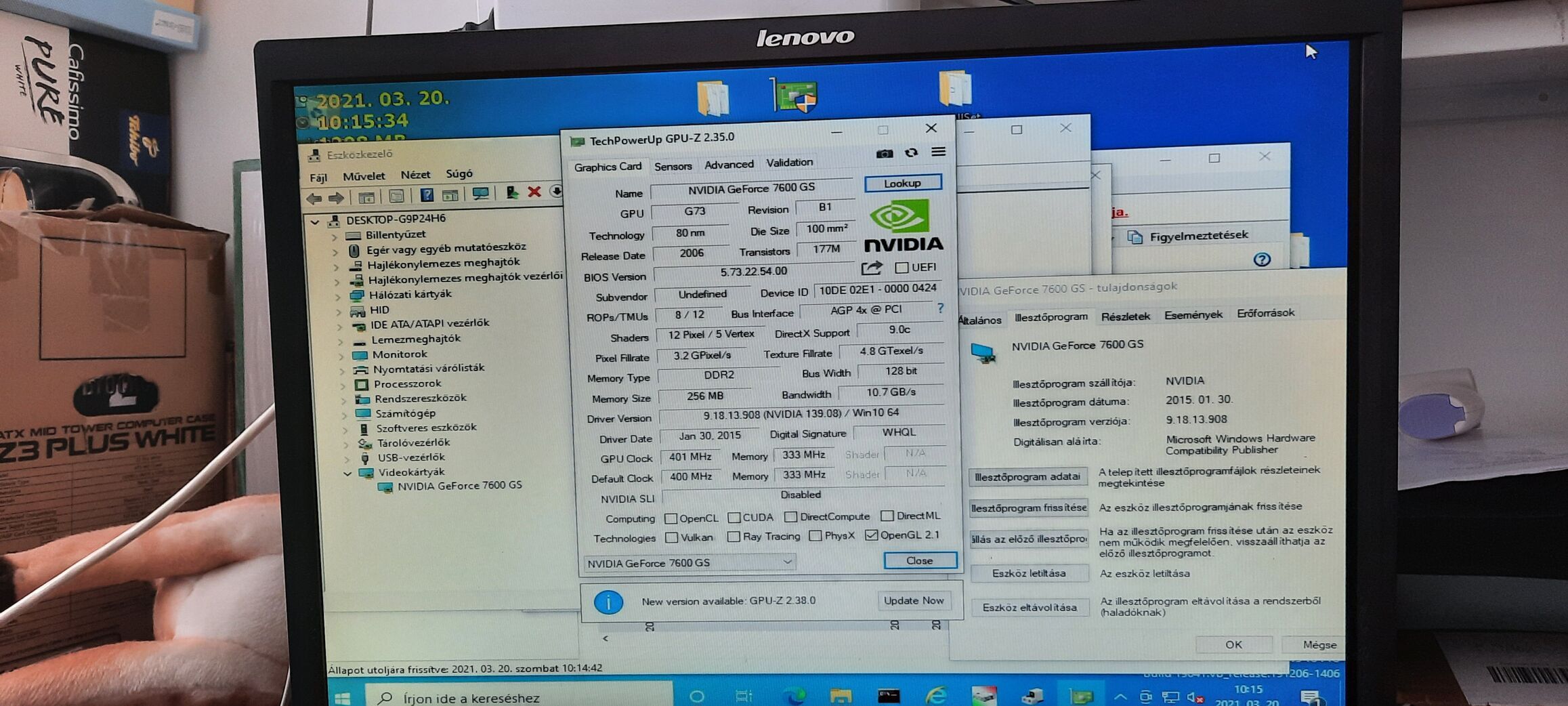Click the properties sheet icon in Eszközkezelő toolbar
1568x706 pixels.
396,196
